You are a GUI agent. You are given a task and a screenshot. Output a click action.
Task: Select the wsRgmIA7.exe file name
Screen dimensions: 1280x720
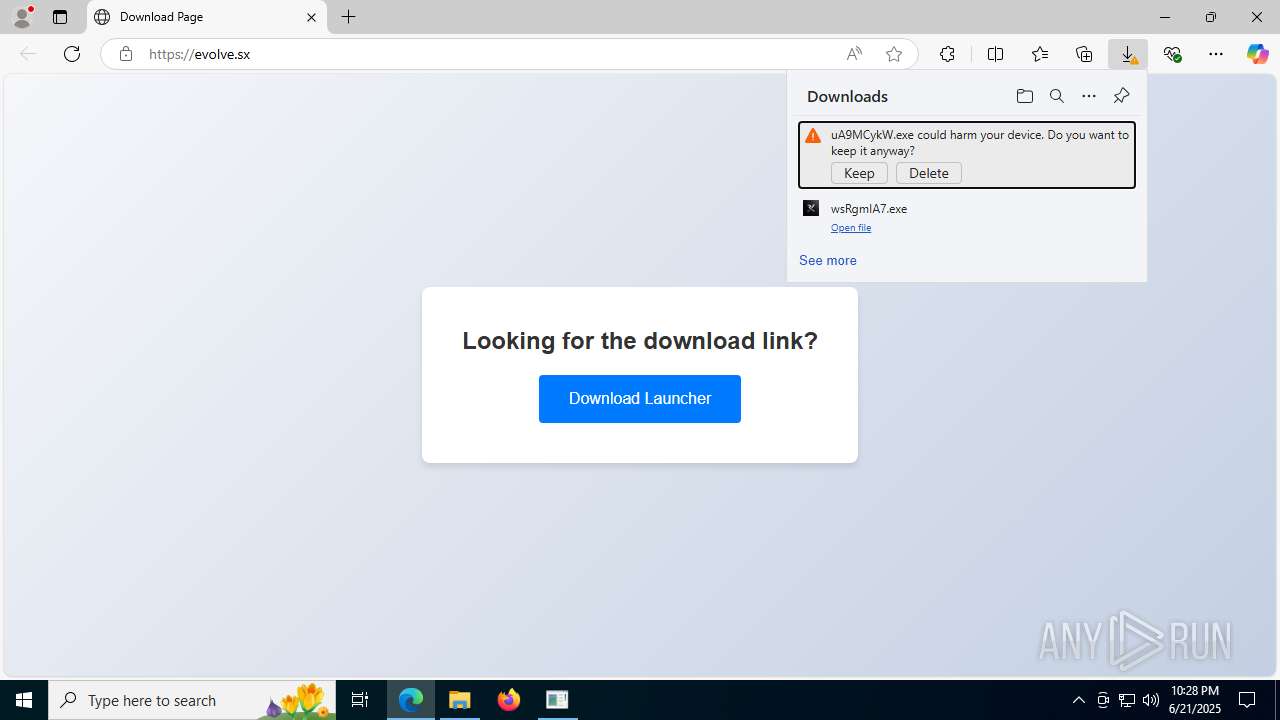click(x=869, y=209)
